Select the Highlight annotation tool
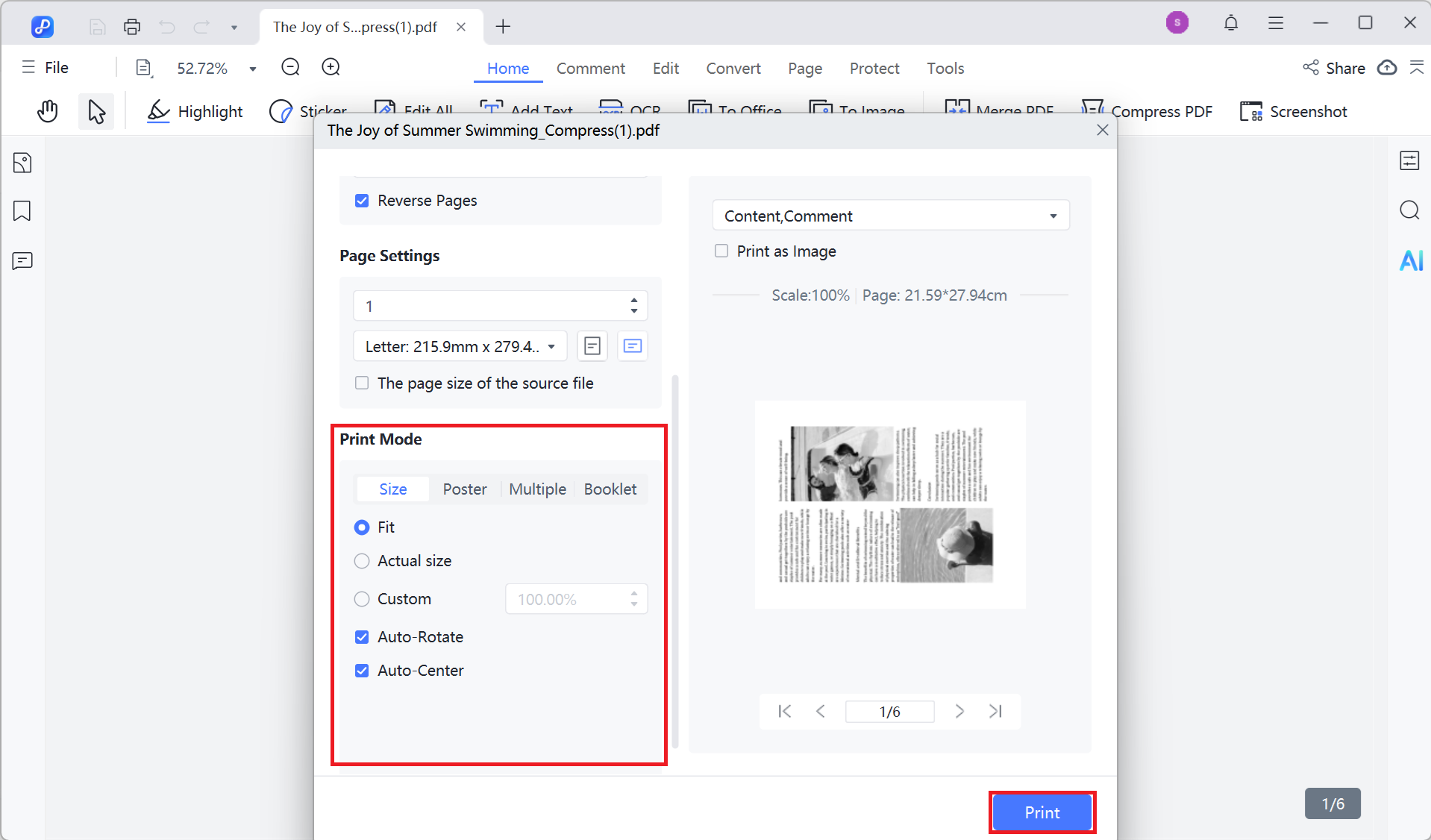 [x=194, y=111]
